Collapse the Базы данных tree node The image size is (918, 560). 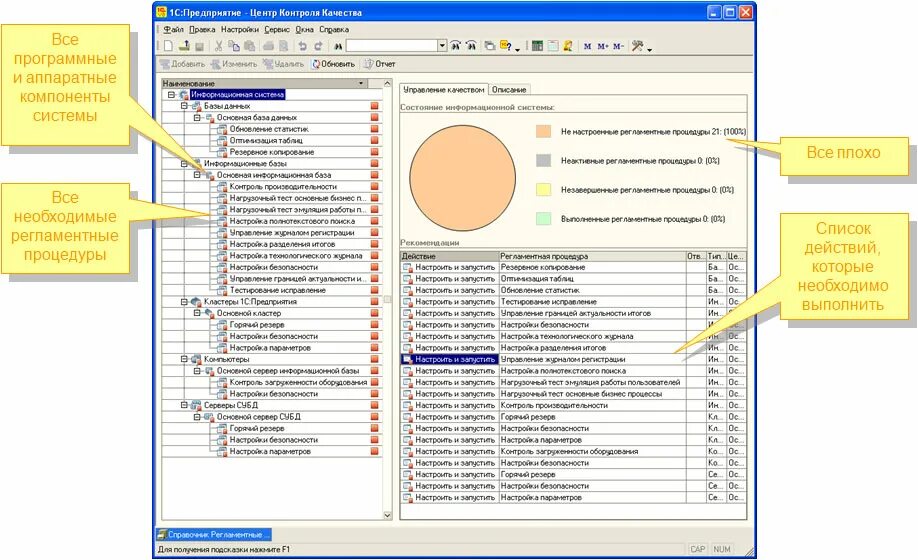click(x=184, y=106)
